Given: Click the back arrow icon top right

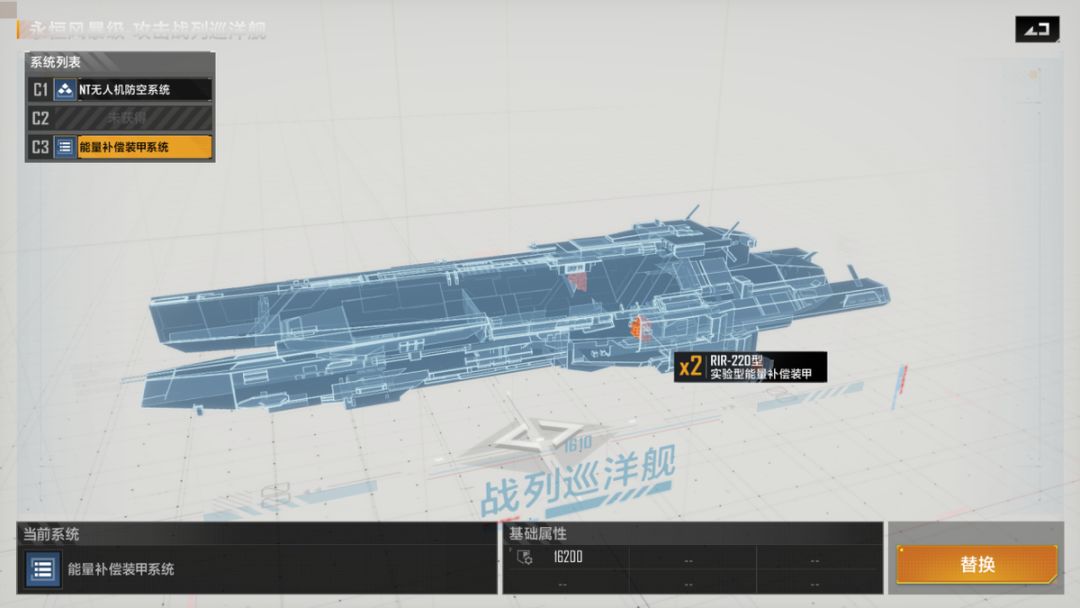Looking at the screenshot, I should (x=1037, y=29).
